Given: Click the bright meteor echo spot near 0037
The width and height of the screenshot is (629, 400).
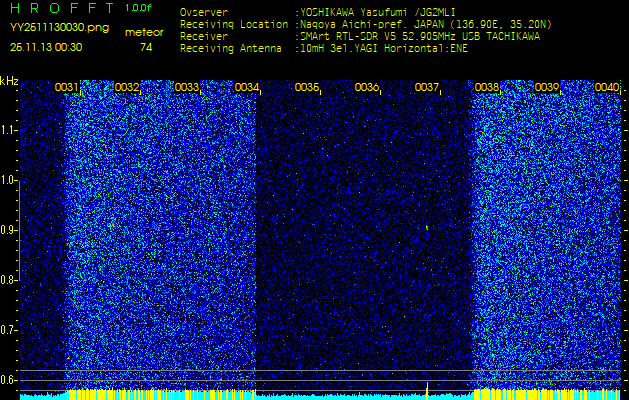Looking at the screenshot, I should pos(427,228).
